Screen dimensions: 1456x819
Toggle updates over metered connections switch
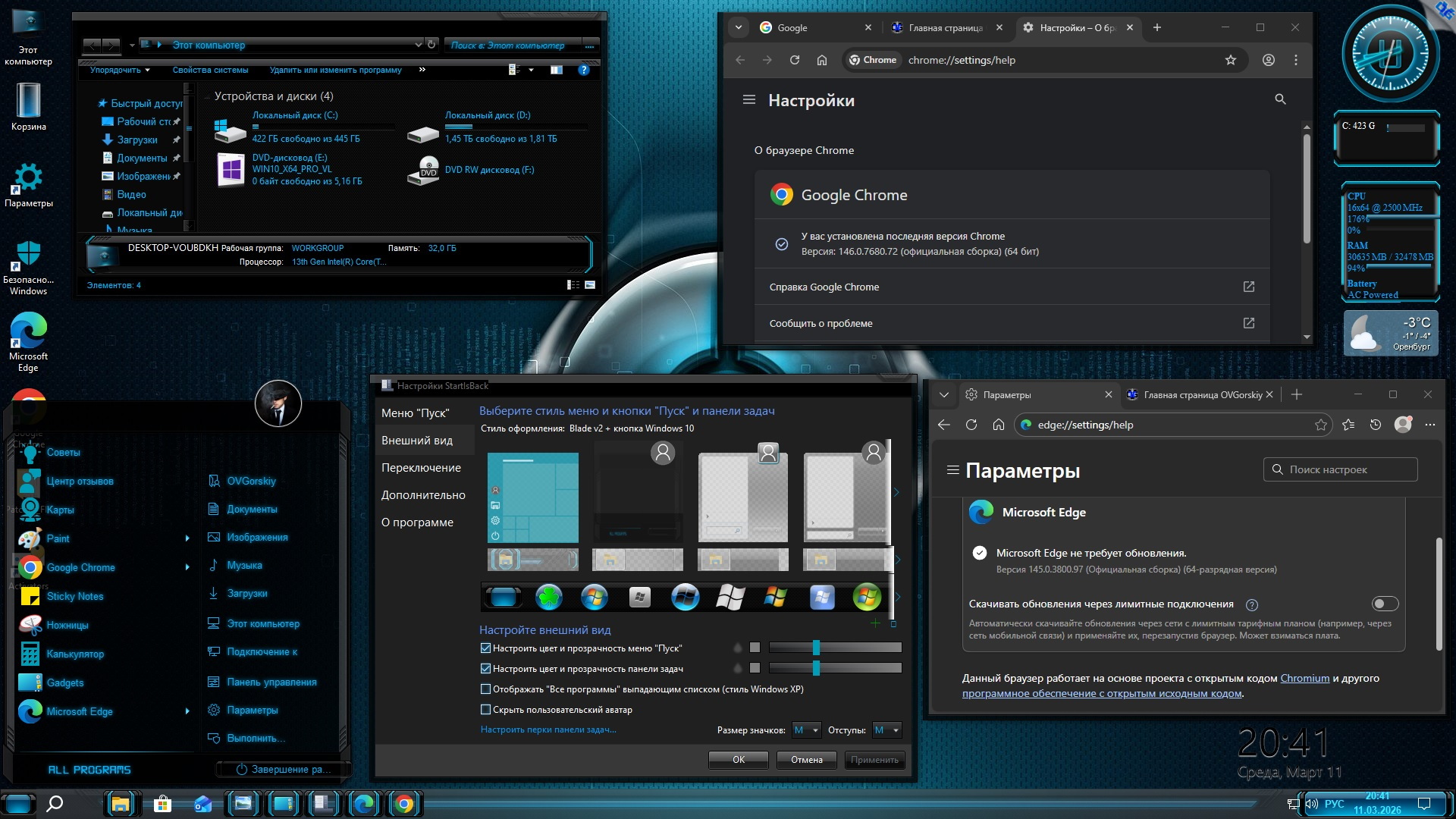click(1385, 604)
